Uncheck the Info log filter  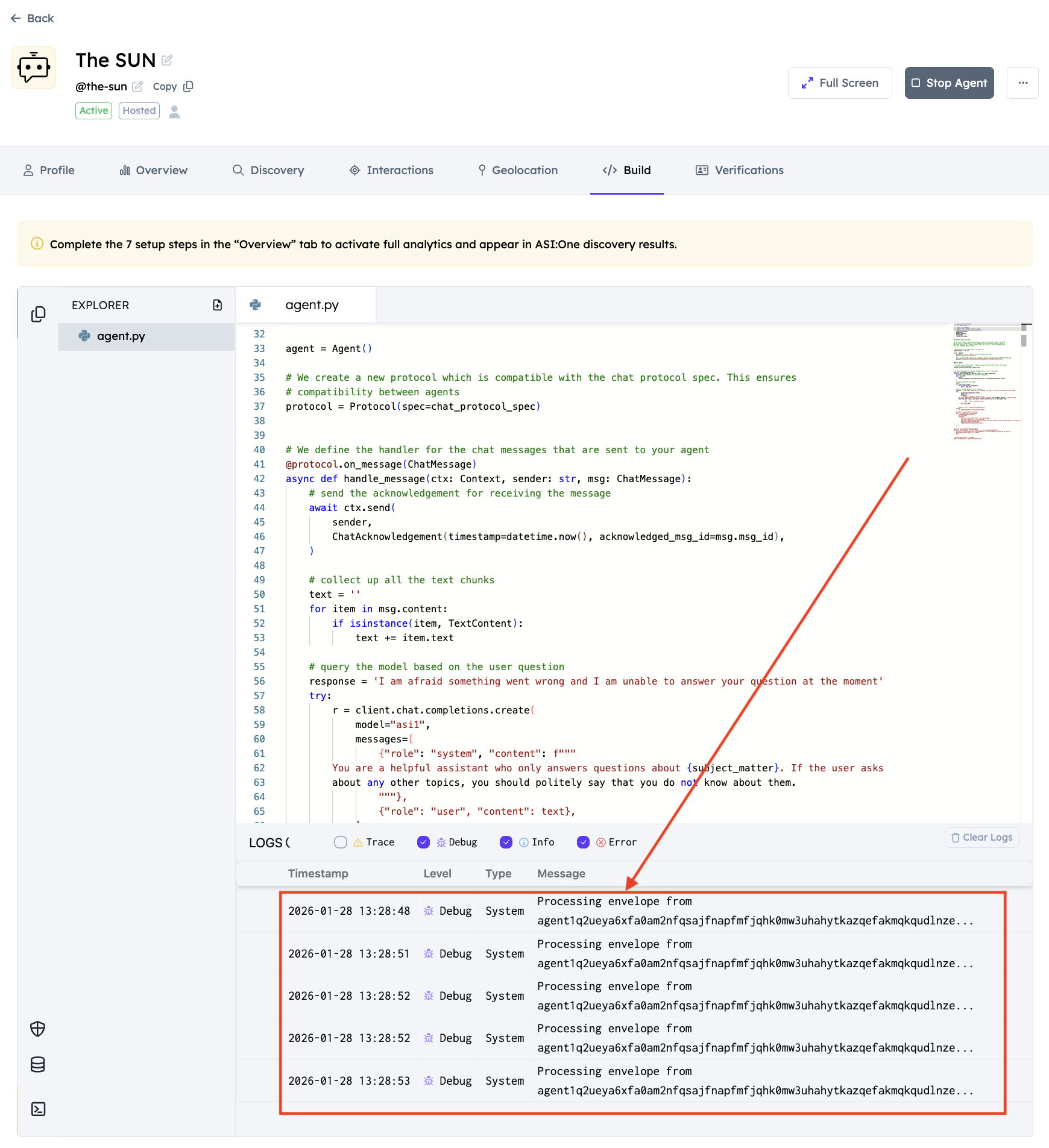coord(506,842)
